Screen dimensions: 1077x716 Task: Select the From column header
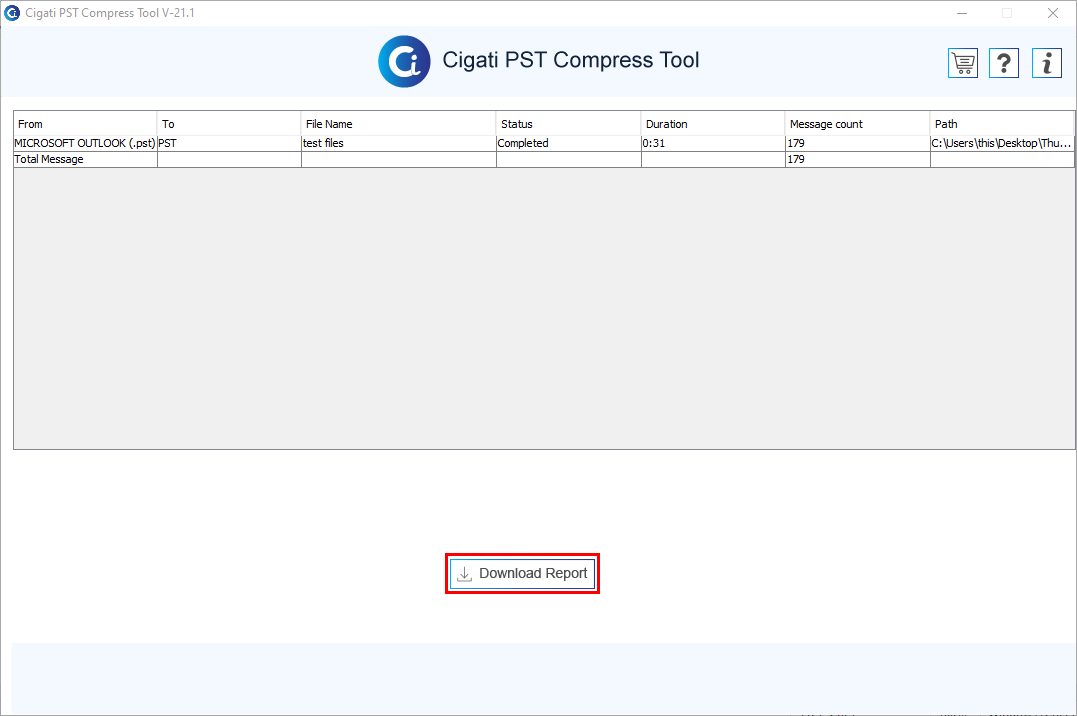(85, 124)
